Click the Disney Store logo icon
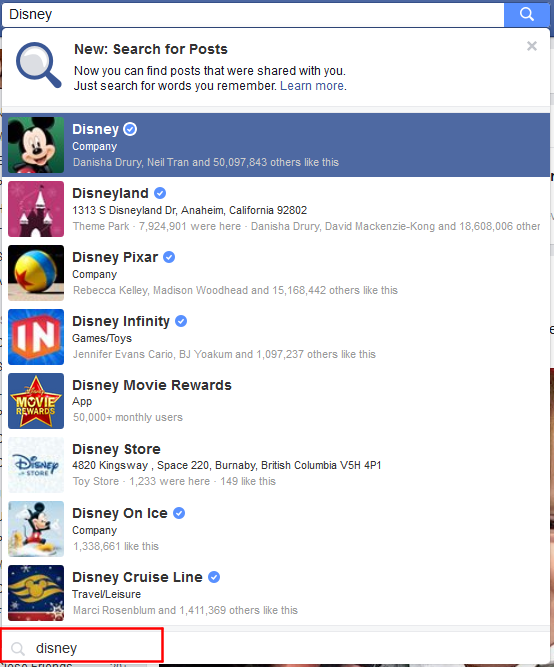Screen dimensions: 554x667 [x=36, y=465]
